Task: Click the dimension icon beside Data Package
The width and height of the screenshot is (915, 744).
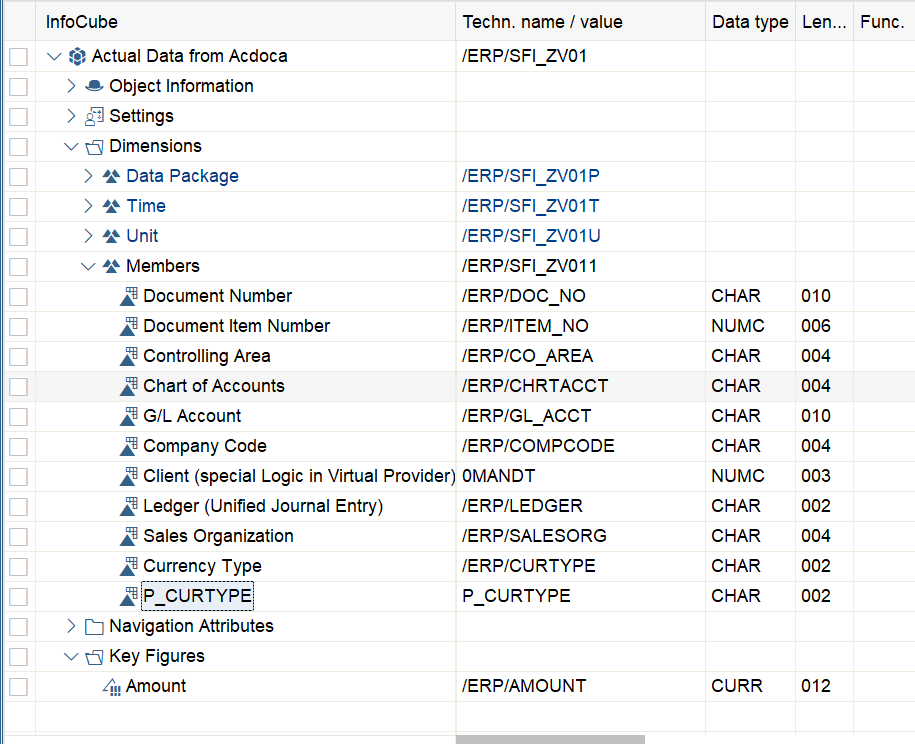Action: coord(111,176)
